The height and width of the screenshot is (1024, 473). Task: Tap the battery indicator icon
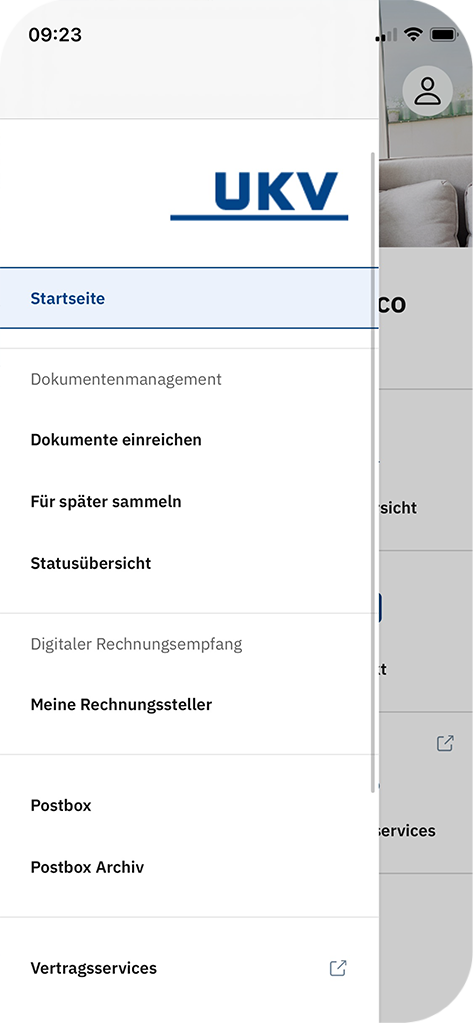click(x=444, y=35)
